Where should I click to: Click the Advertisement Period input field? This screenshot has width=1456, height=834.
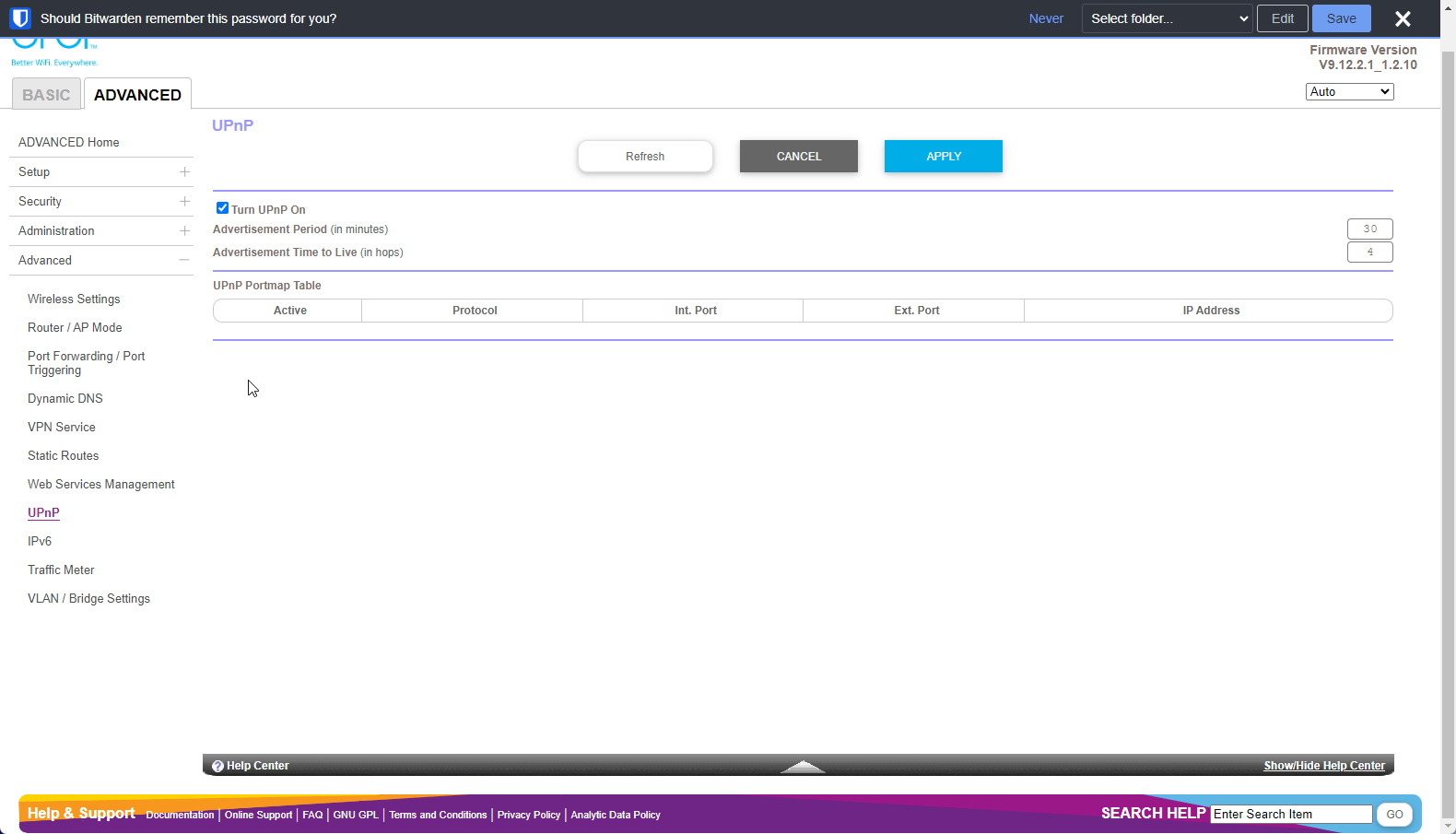pyautogui.click(x=1369, y=229)
